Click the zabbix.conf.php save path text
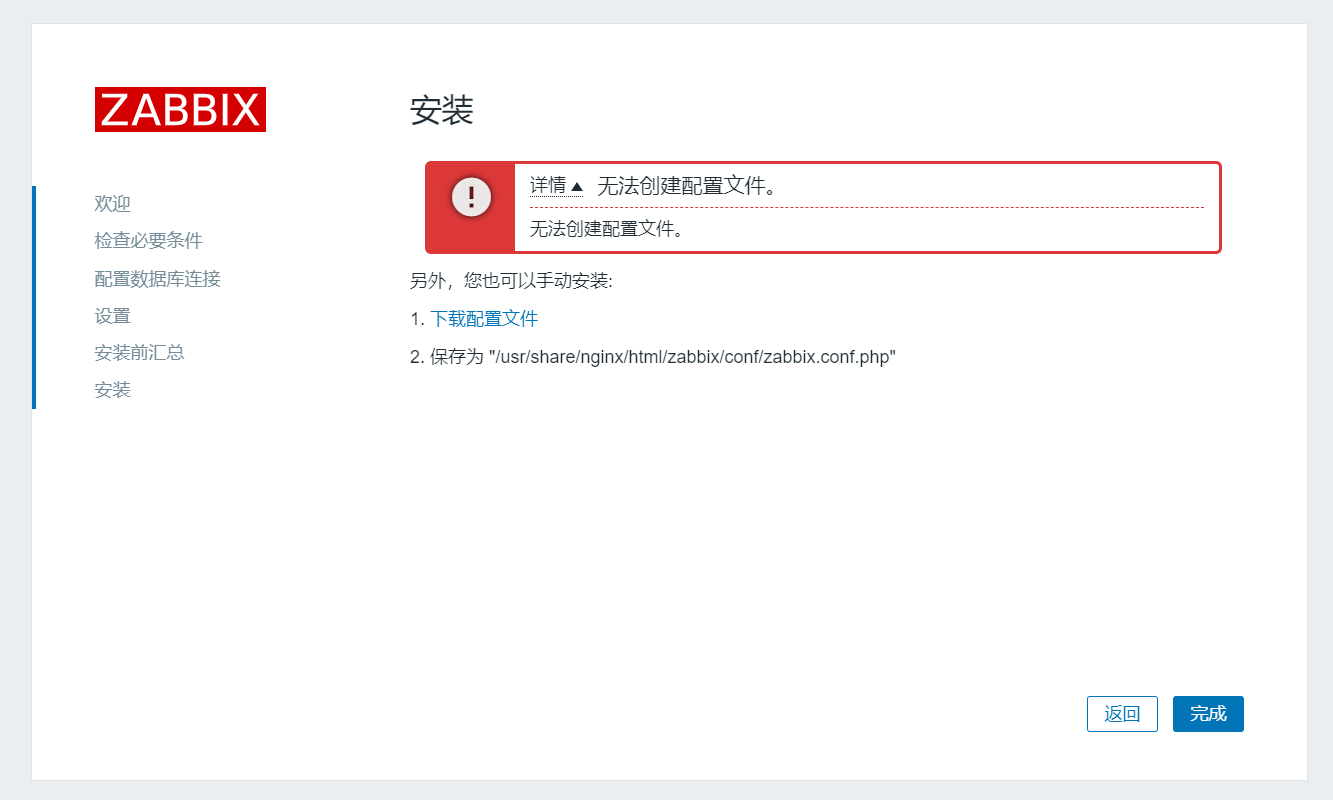Viewport: 1333px width, 800px height. (x=693, y=357)
